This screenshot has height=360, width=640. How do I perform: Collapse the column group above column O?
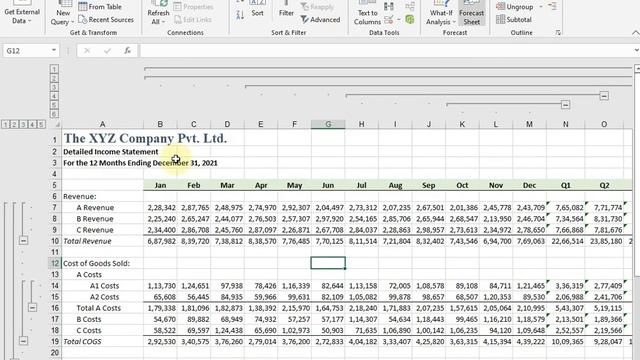(x=604, y=96)
